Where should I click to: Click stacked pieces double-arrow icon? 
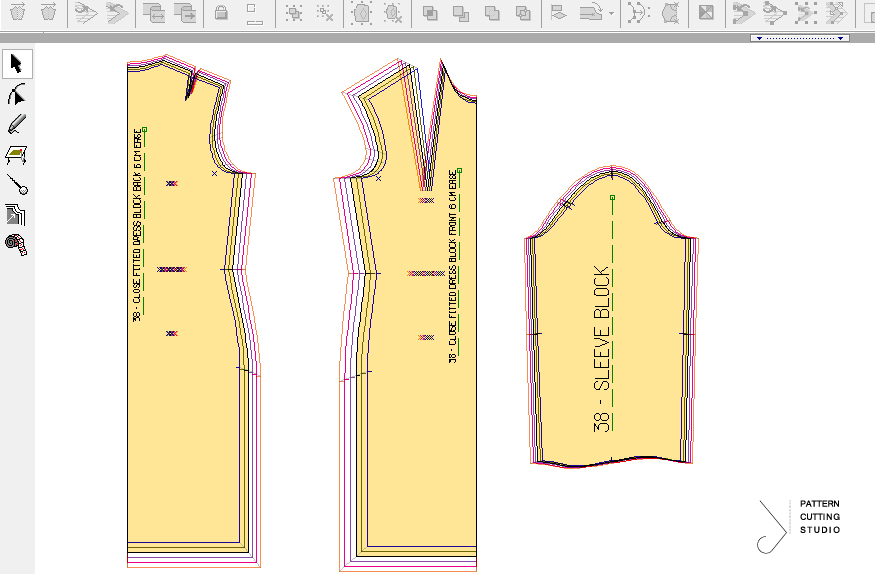[x=153, y=12]
